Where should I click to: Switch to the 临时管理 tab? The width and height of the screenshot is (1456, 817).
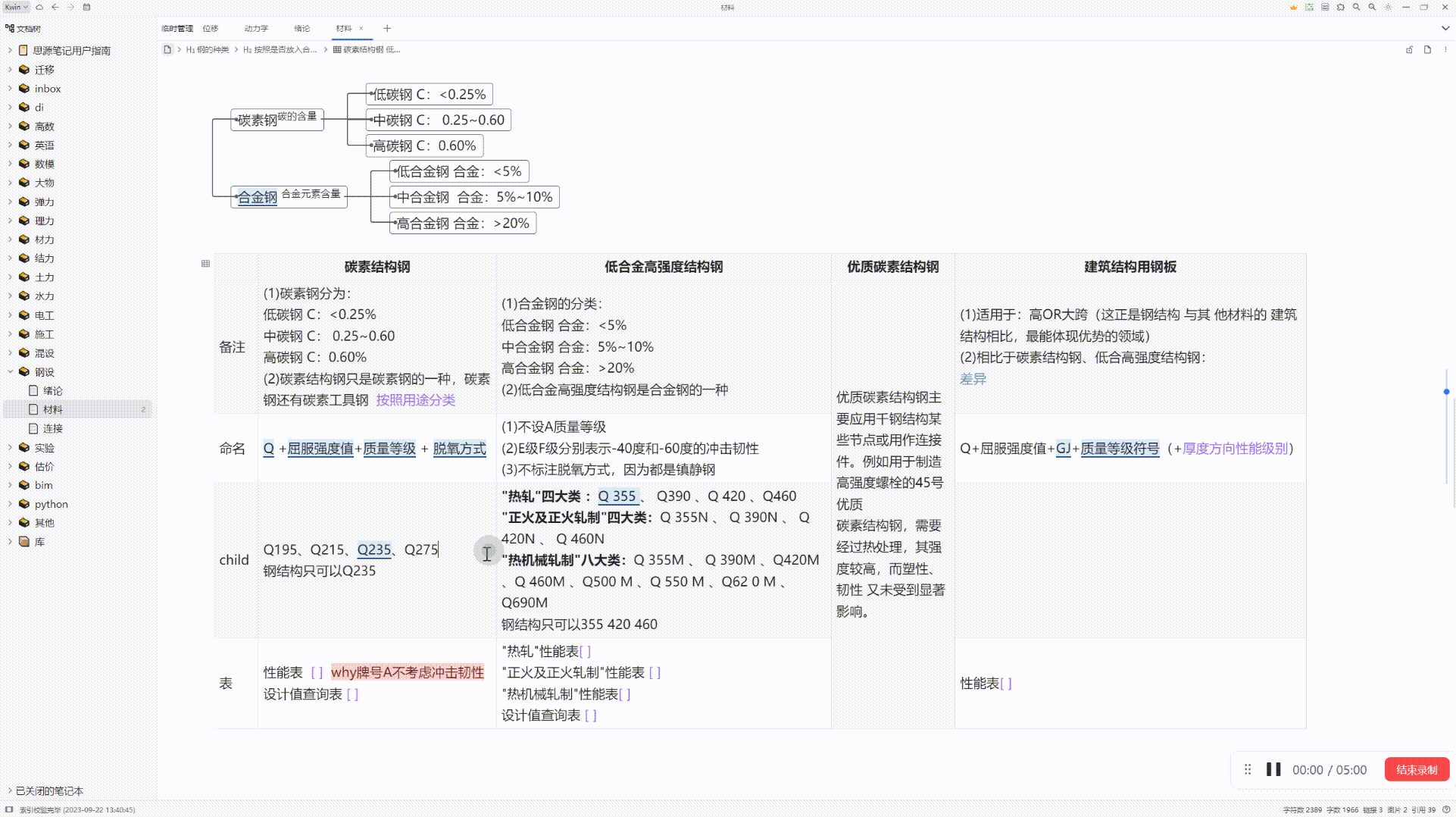(x=176, y=28)
